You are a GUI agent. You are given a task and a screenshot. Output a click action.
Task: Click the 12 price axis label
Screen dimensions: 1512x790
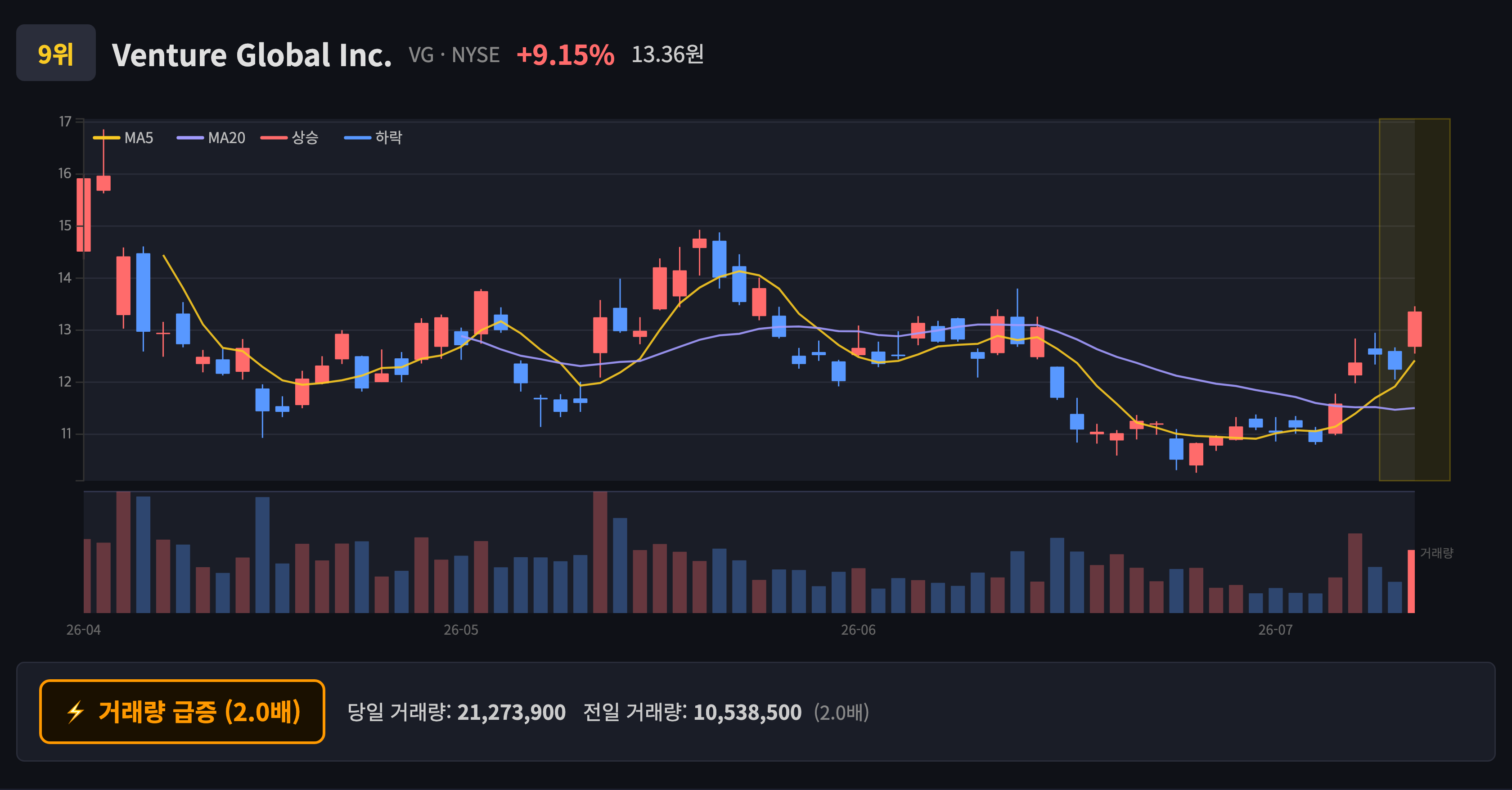(x=64, y=382)
